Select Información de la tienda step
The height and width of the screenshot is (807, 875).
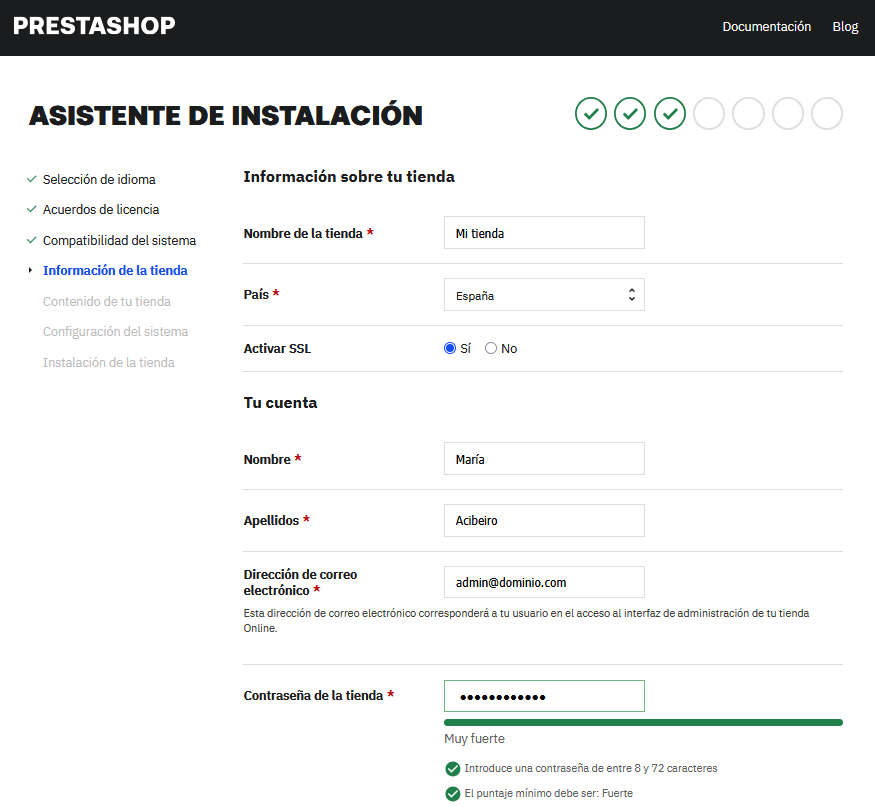[x=115, y=270]
